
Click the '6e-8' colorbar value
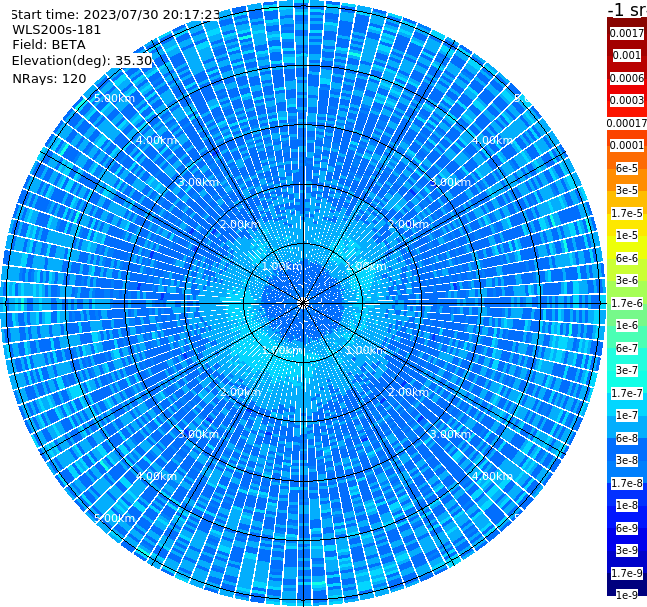point(627,438)
